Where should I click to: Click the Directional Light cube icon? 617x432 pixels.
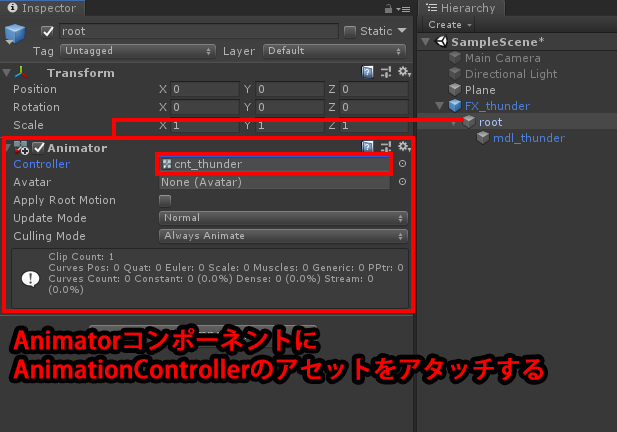[x=455, y=74]
